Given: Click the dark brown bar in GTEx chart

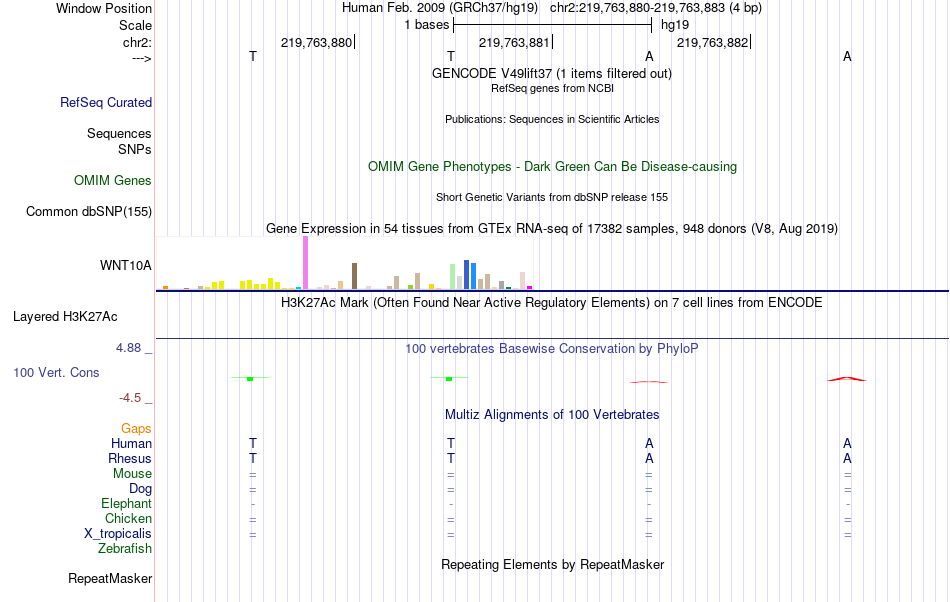Looking at the screenshot, I should [x=354, y=276].
